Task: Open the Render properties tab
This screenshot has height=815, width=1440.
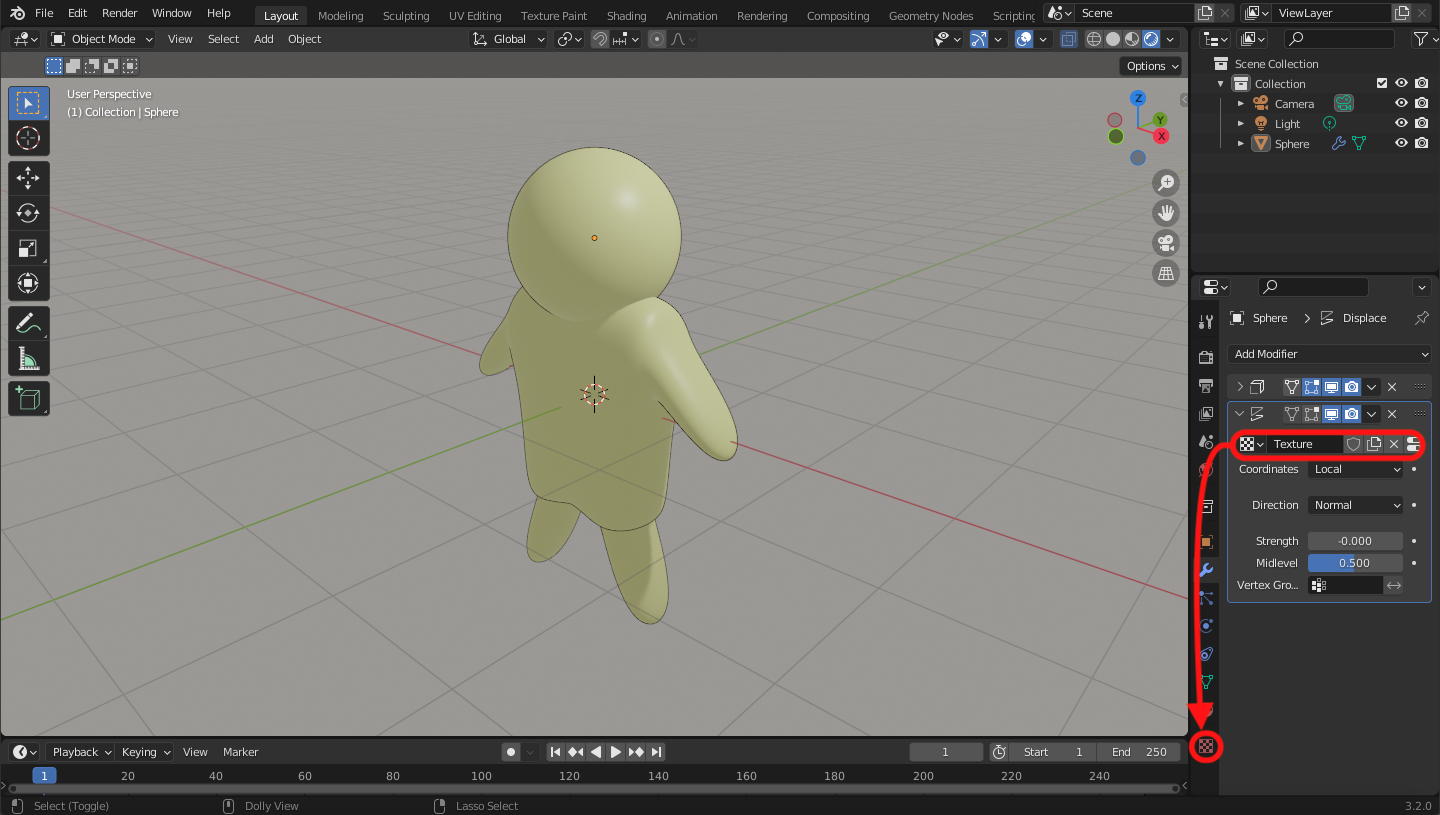Action: tap(1207, 358)
